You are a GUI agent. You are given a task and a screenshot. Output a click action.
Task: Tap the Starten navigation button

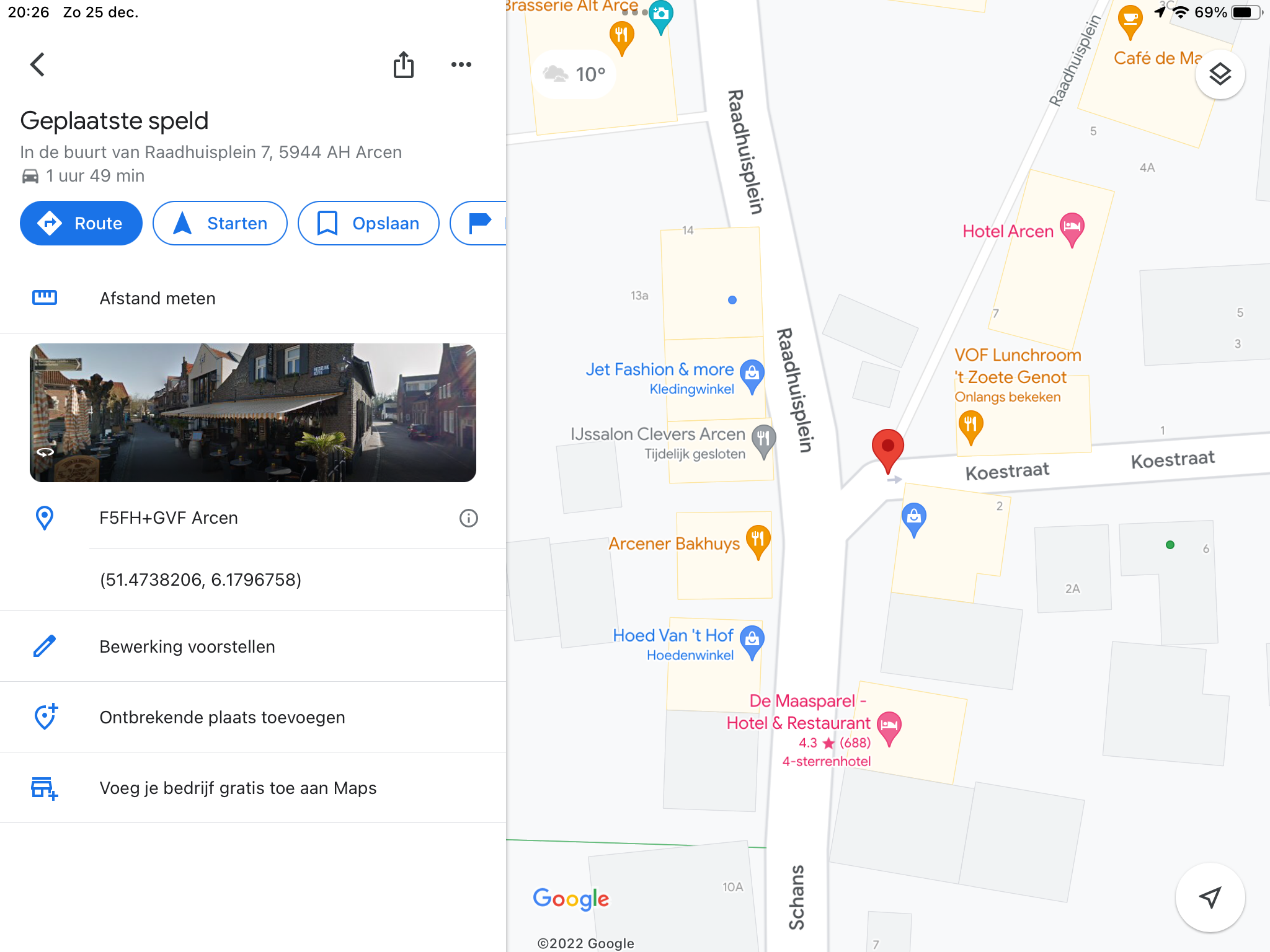coord(220,223)
